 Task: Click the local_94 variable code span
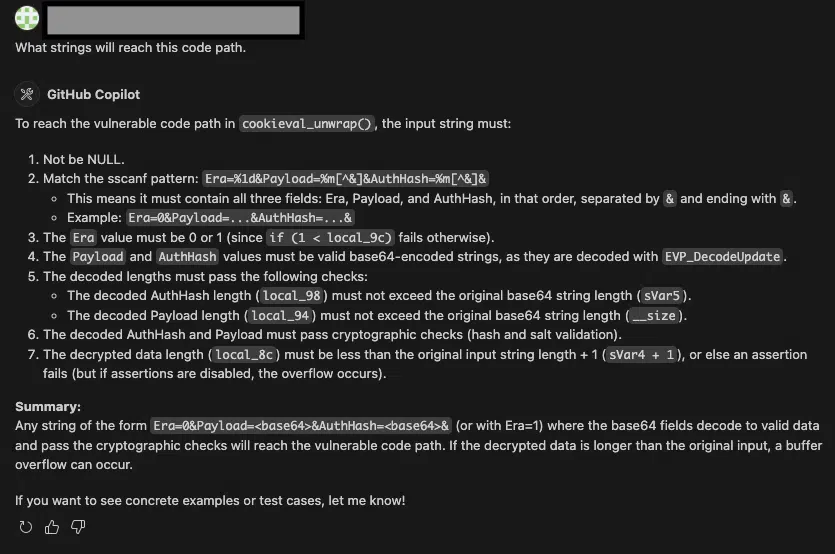pos(280,315)
